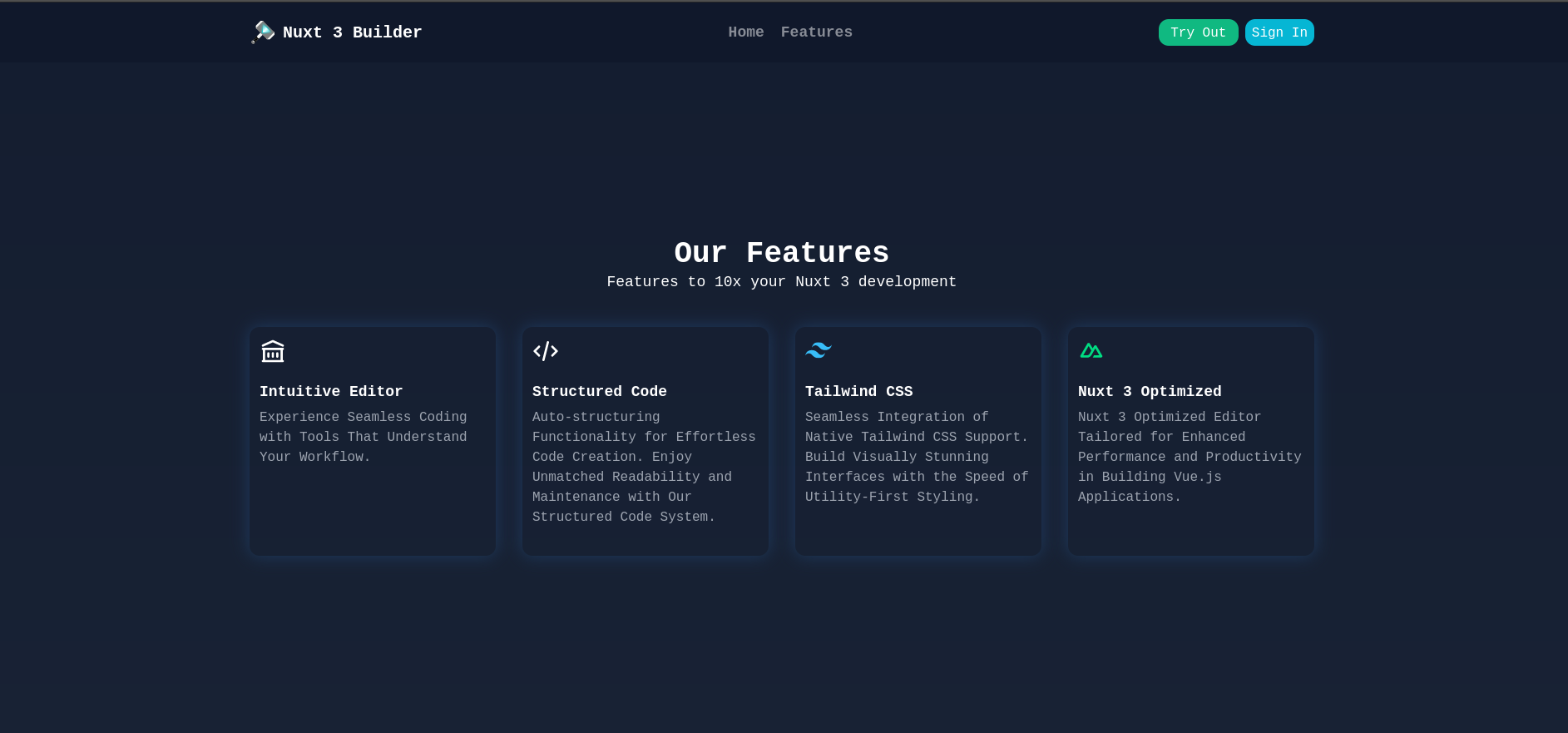
Task: Select the Nuxt 3 Optimized card heading
Action: click(1150, 391)
